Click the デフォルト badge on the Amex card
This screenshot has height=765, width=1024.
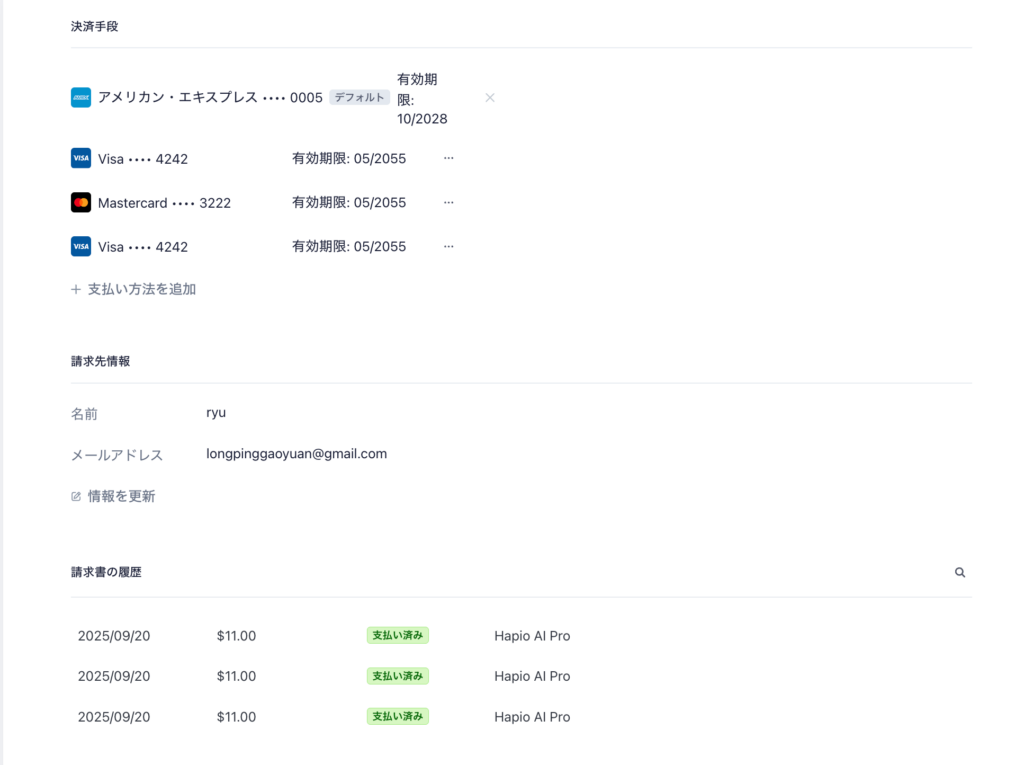(x=359, y=97)
